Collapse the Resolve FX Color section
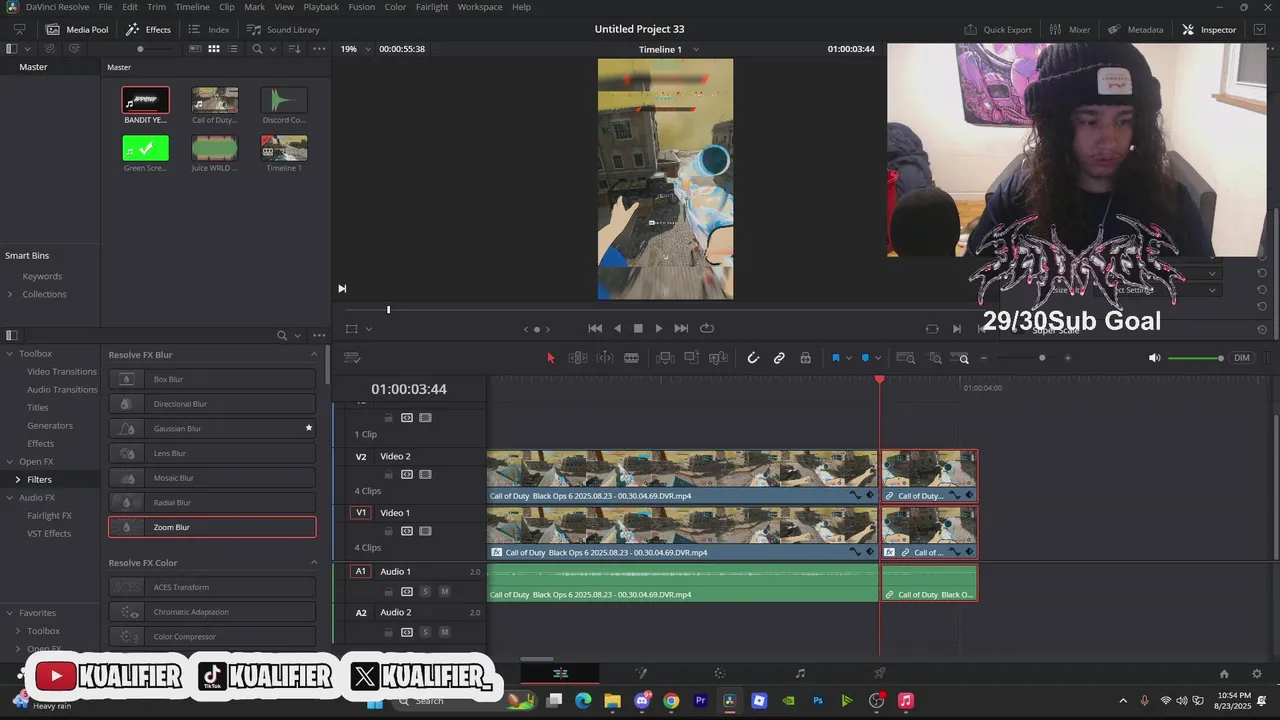The height and width of the screenshot is (720, 1280). (314, 563)
